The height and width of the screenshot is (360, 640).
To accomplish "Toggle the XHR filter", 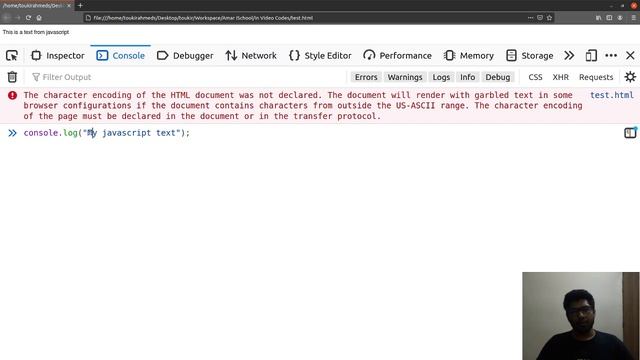I will 560,77.
